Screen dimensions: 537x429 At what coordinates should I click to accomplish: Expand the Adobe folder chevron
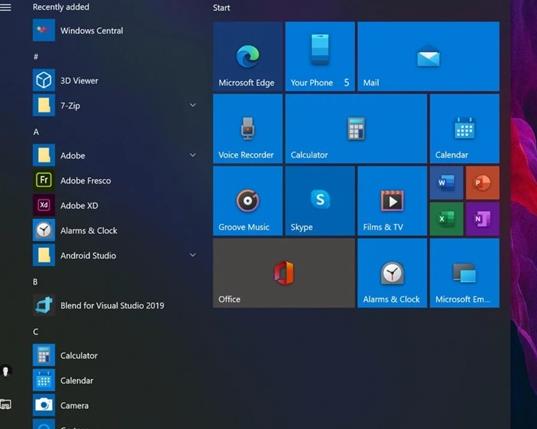tap(193, 155)
